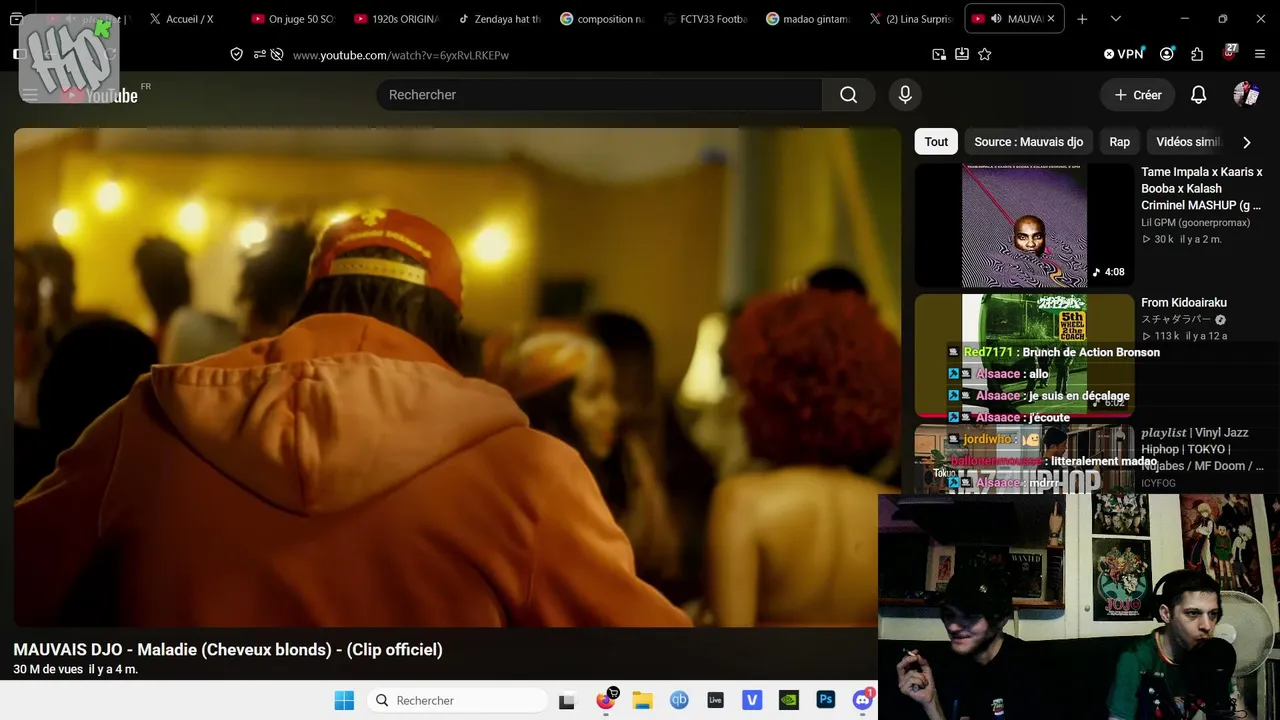
Task: Open YouTube notifications bell
Action: [1198, 95]
